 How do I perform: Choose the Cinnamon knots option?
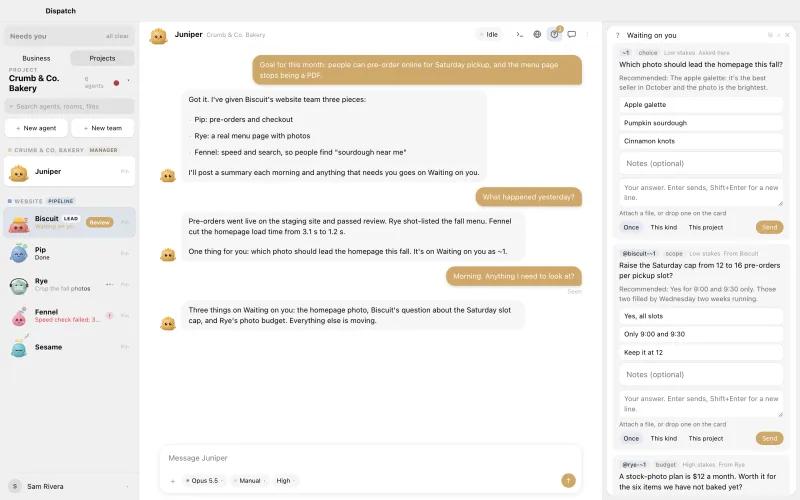click(x=701, y=141)
